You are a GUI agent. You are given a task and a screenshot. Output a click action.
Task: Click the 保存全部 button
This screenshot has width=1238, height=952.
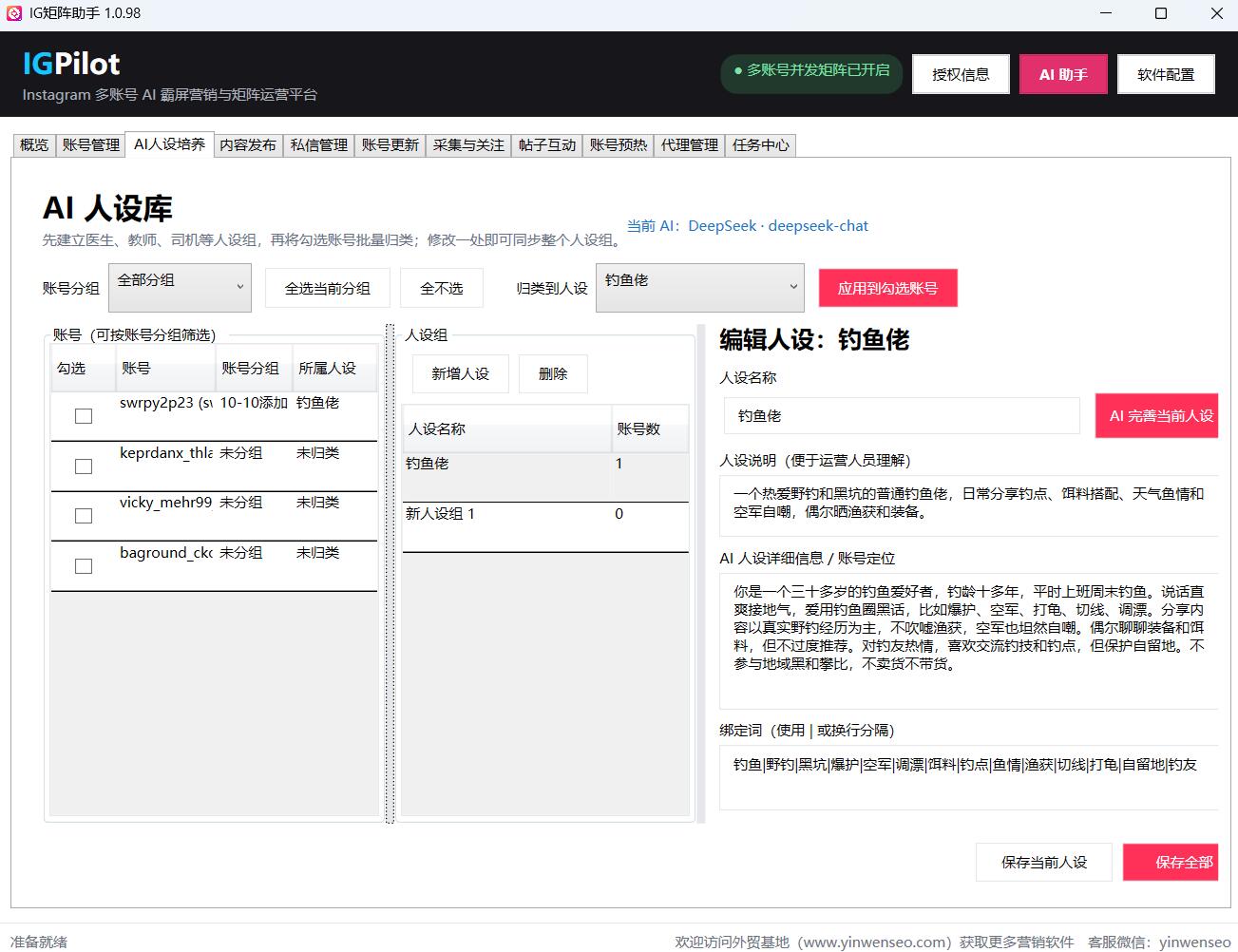point(1171,862)
